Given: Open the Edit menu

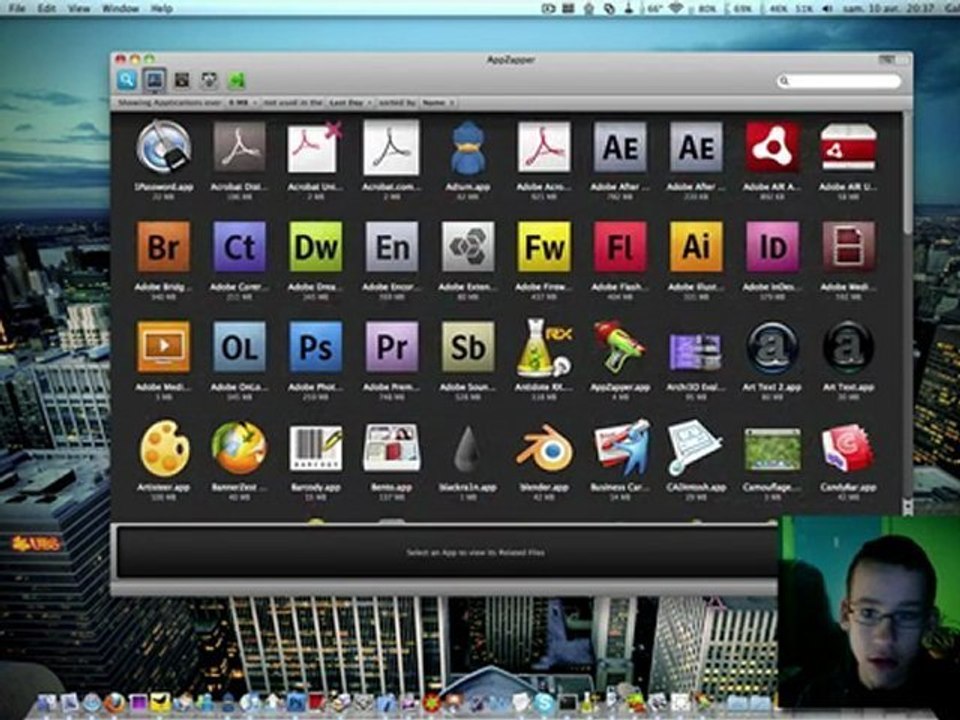Looking at the screenshot, I should pyautogui.click(x=47, y=8).
